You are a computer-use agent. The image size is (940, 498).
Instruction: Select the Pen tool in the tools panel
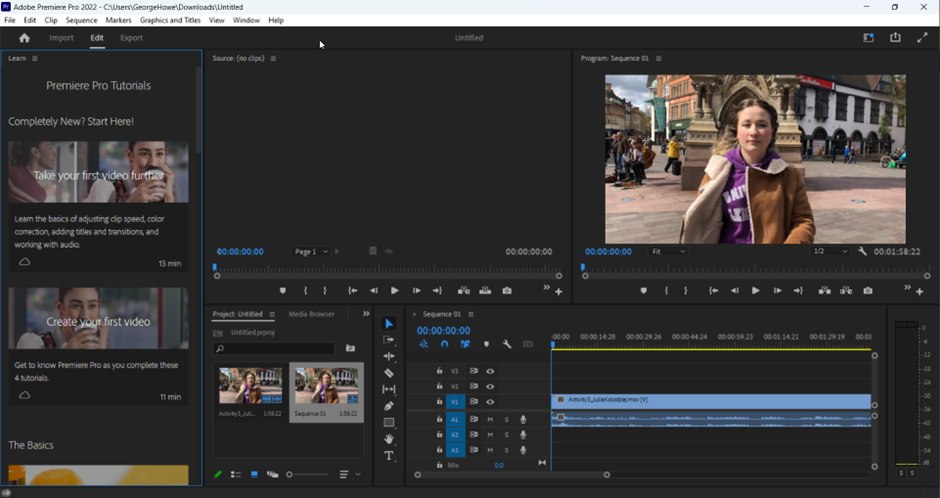tap(388, 406)
